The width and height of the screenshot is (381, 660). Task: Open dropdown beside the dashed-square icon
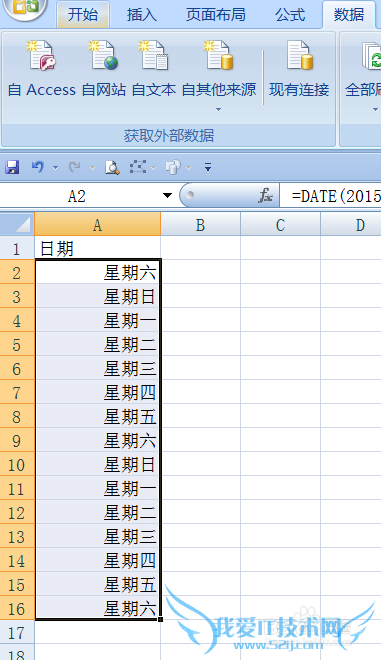(x=153, y=168)
